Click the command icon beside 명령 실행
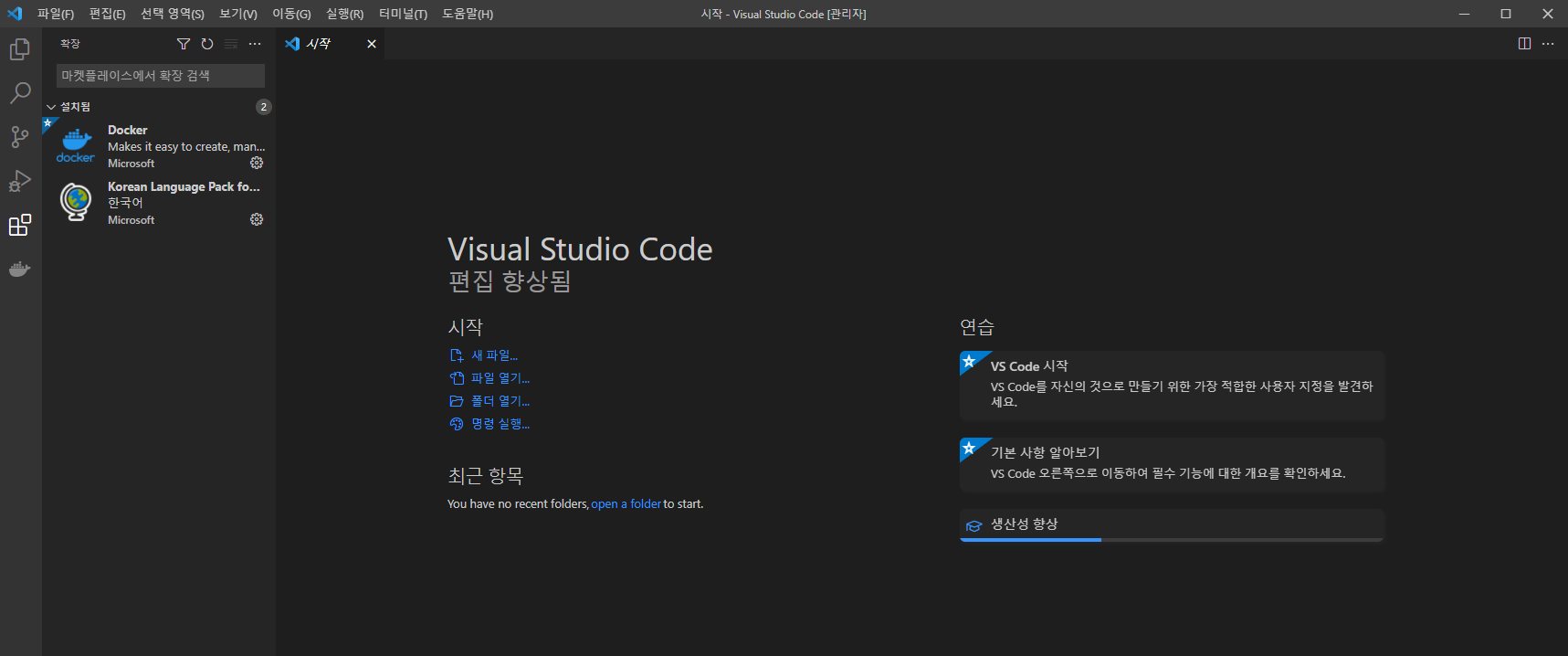Image resolution: width=1568 pixels, height=656 pixels. pos(457,424)
